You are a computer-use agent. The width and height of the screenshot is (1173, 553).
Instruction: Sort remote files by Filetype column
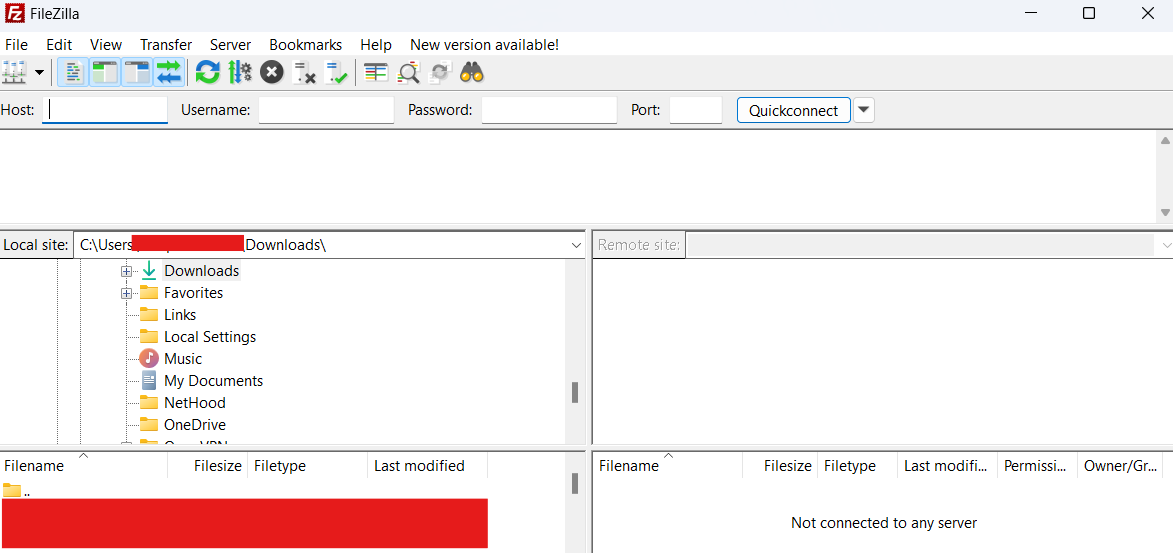pos(857,465)
